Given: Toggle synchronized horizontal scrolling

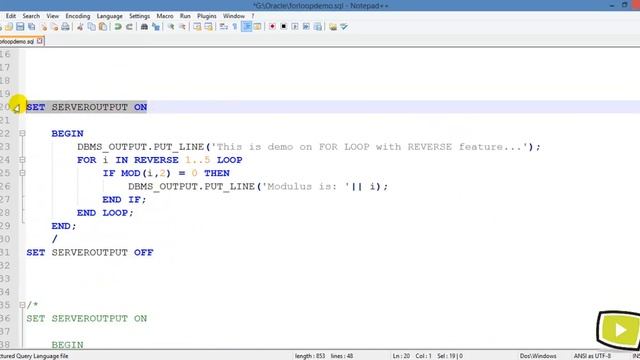Looking at the screenshot, I should coord(209,27).
